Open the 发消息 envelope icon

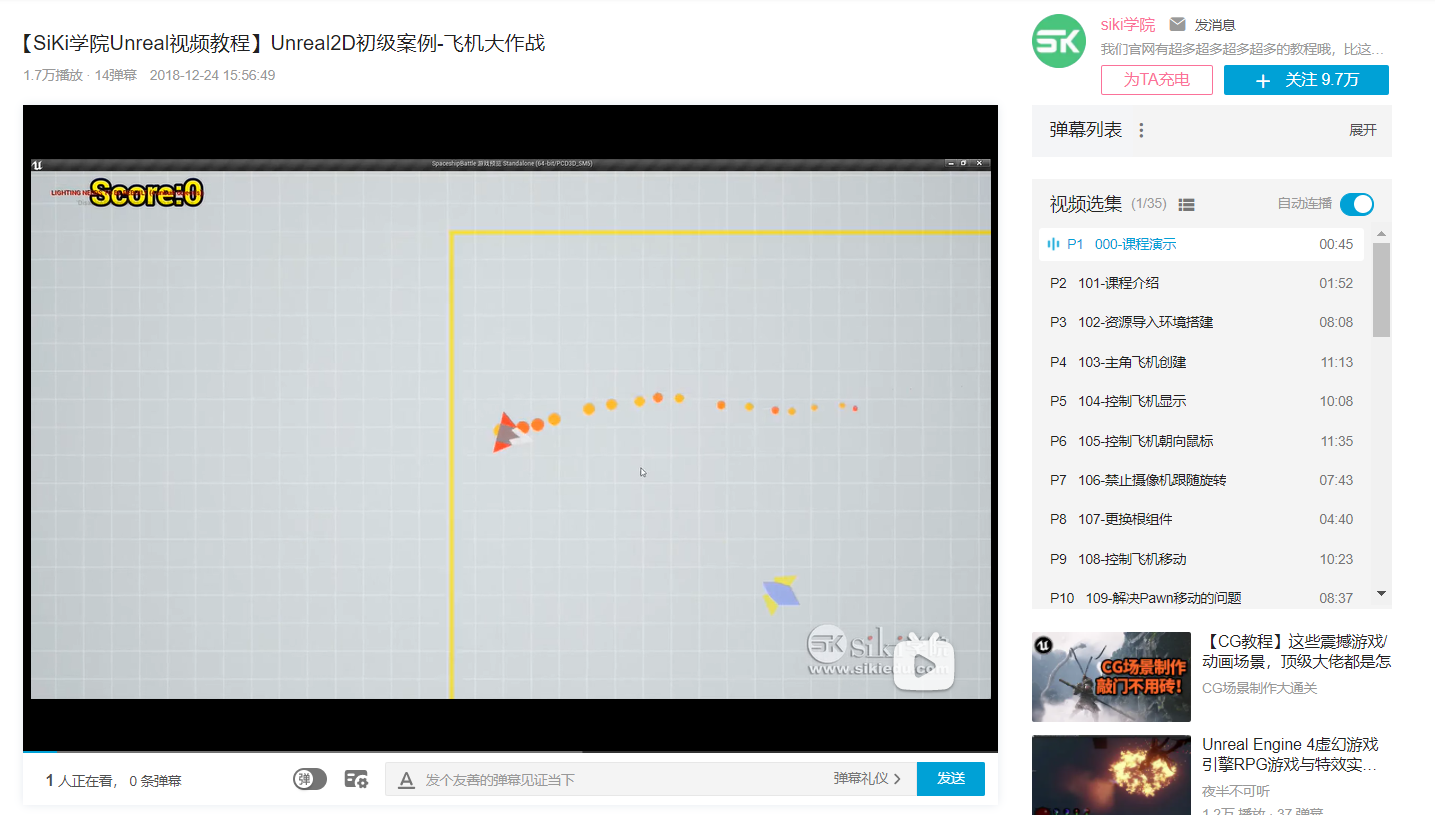1177,24
